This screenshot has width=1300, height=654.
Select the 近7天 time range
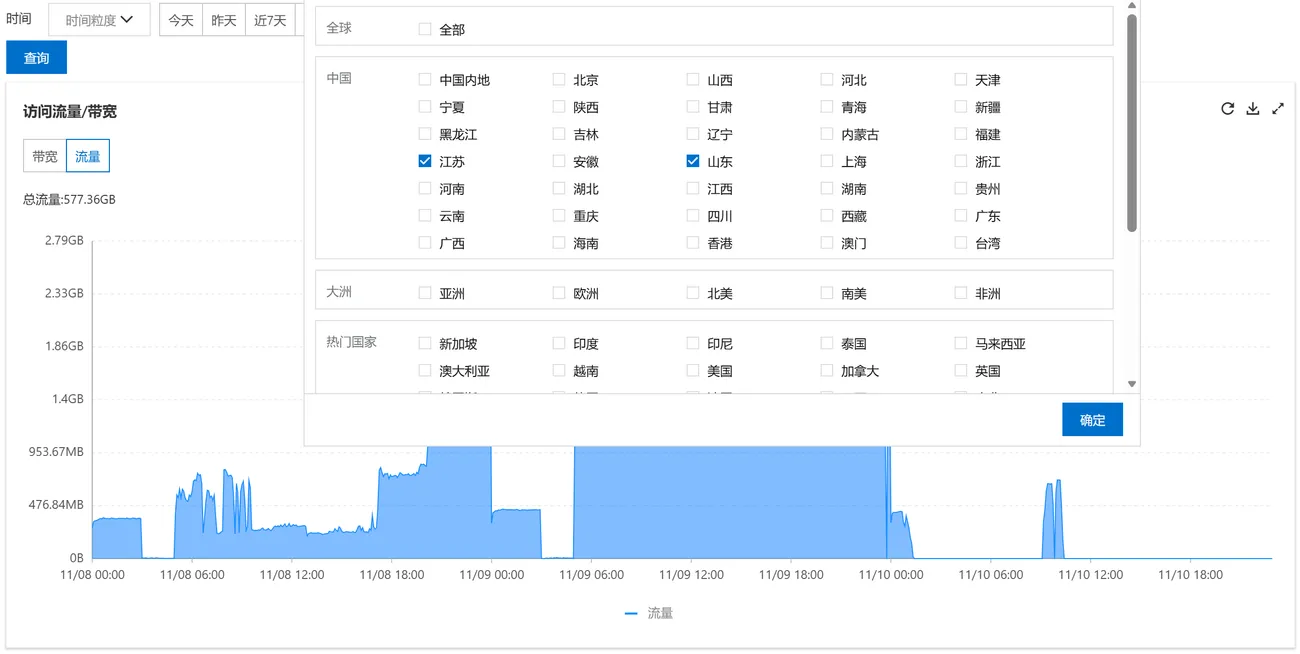pos(270,20)
